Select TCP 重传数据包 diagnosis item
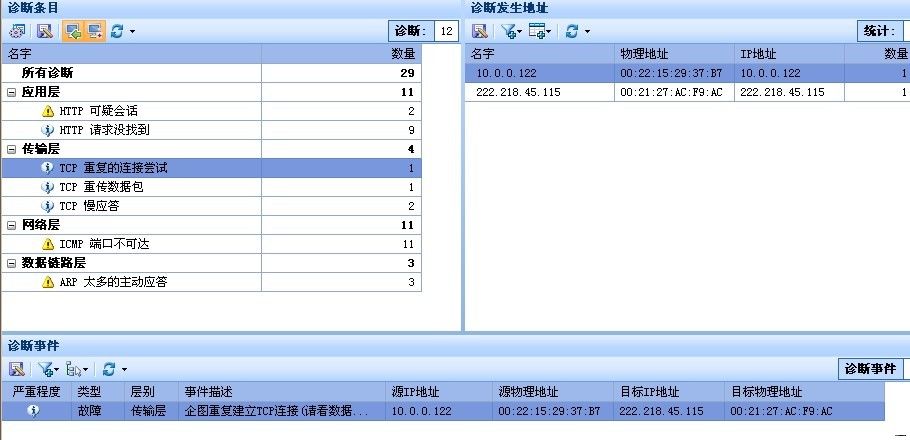The width and height of the screenshot is (910, 440). [x=211, y=187]
